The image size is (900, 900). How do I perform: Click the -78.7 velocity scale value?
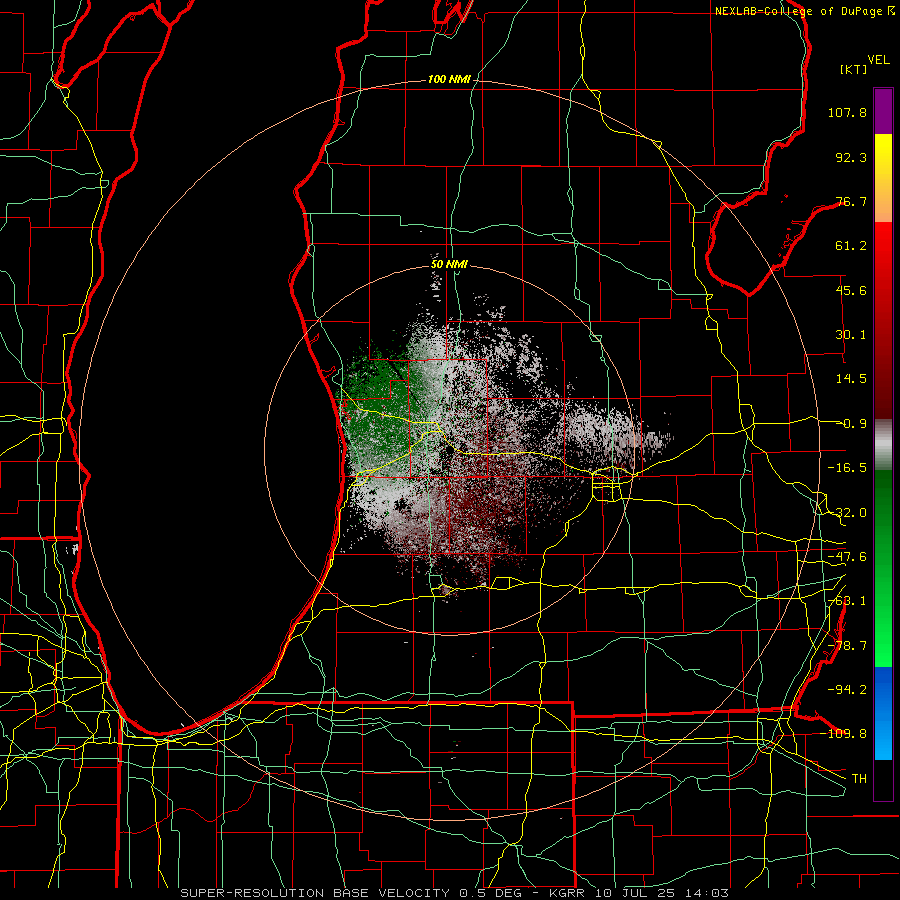pos(847,646)
